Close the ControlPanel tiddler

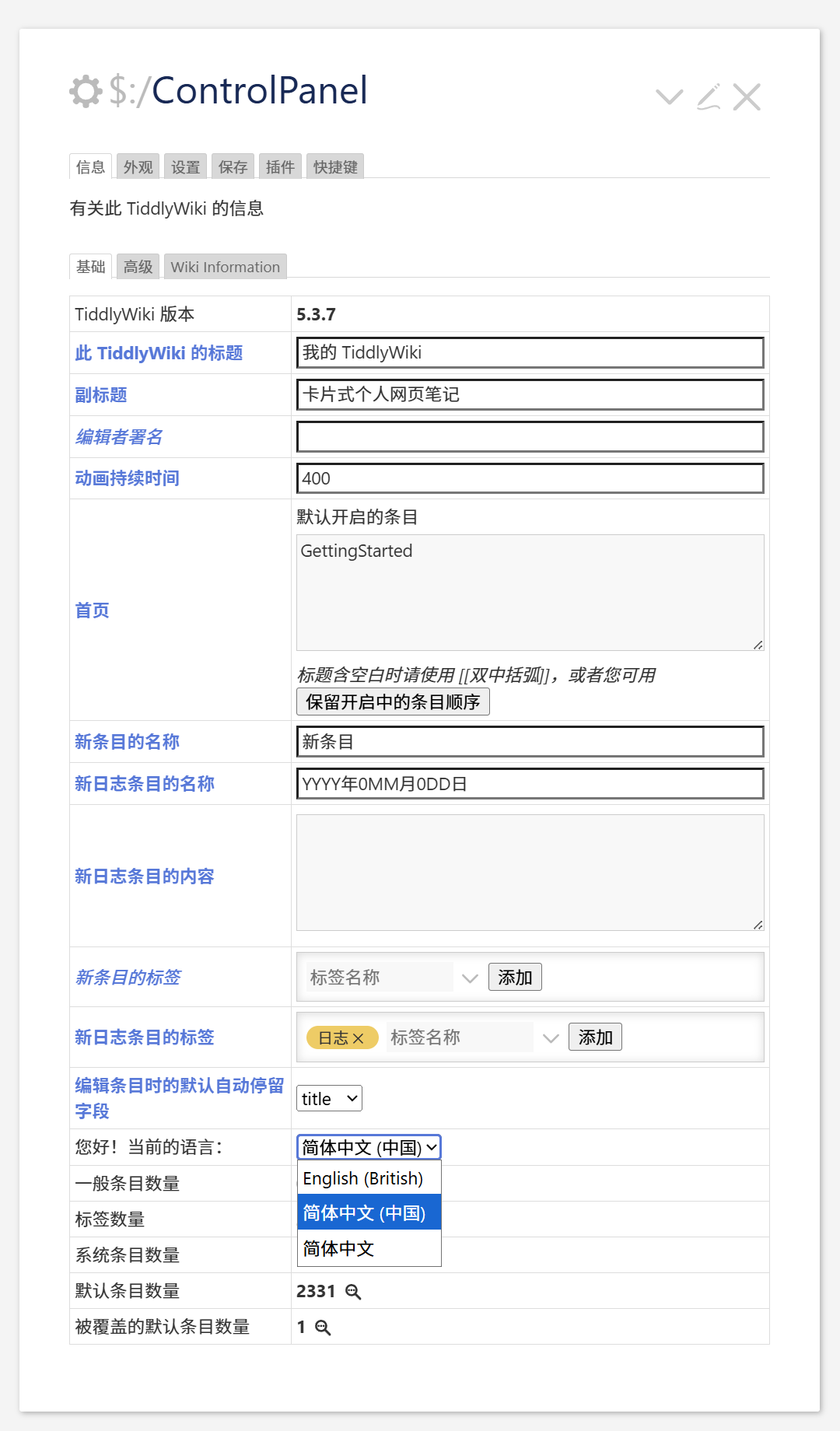(747, 96)
